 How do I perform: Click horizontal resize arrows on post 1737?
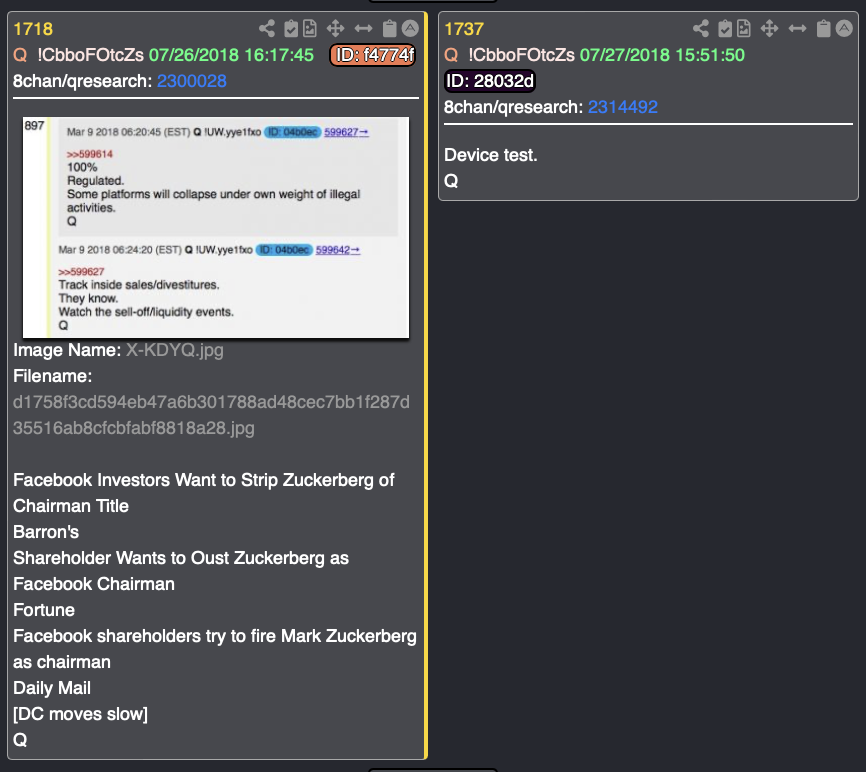coord(798,29)
